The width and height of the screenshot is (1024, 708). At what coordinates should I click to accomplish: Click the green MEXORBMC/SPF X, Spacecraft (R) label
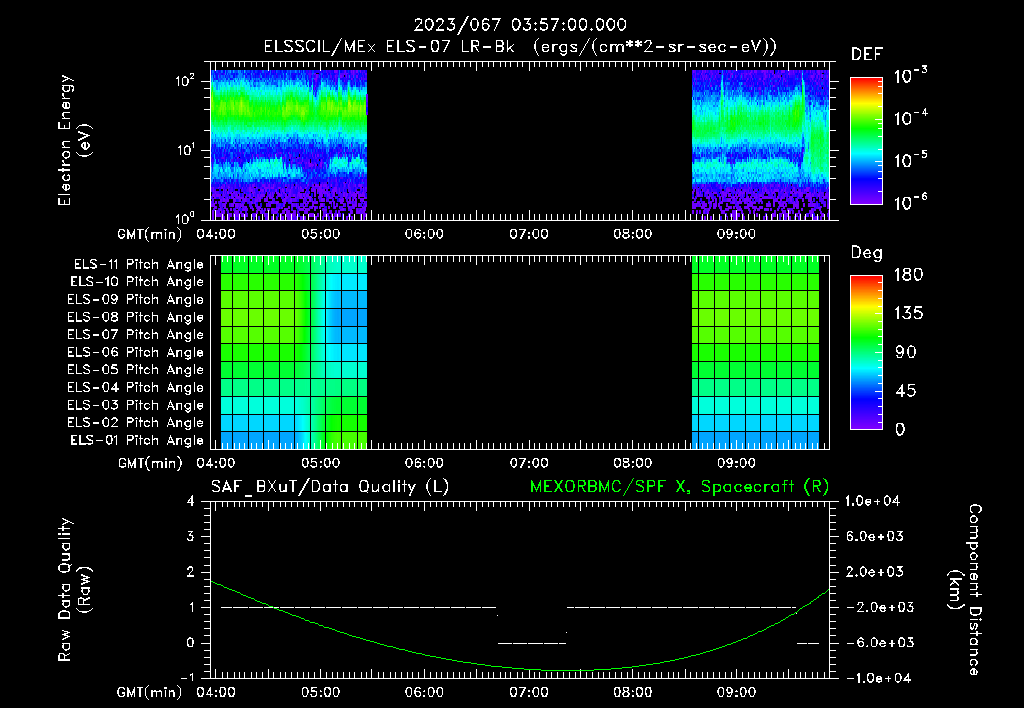(x=679, y=487)
